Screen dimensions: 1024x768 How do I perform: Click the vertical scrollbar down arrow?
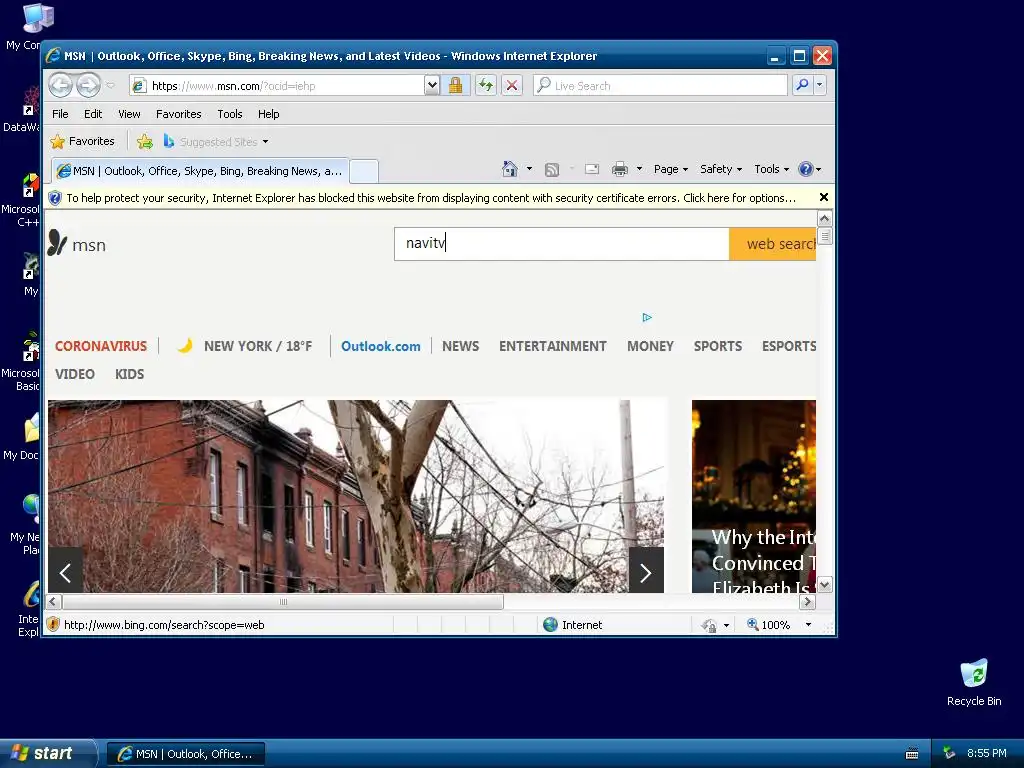pyautogui.click(x=824, y=584)
